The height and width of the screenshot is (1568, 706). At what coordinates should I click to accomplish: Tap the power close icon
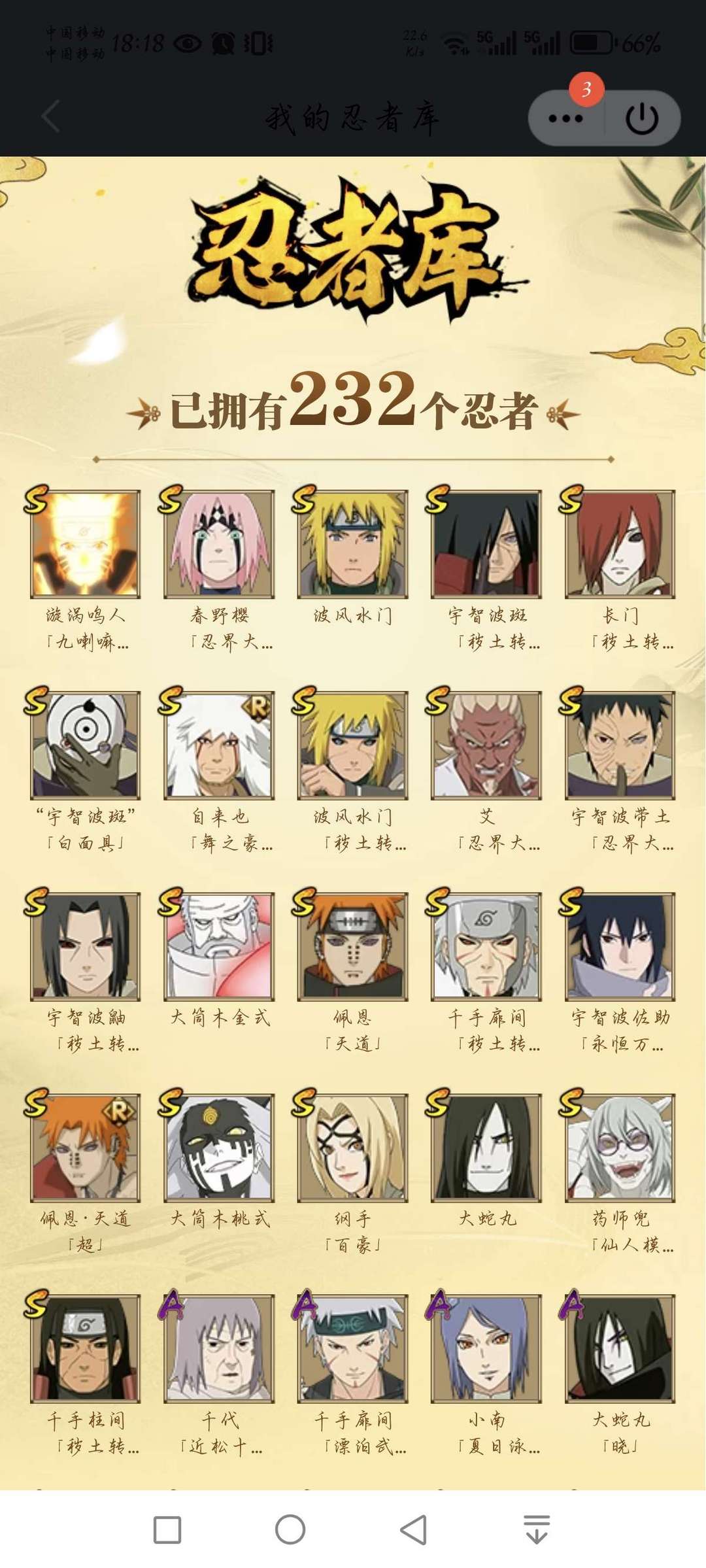pos(642,118)
